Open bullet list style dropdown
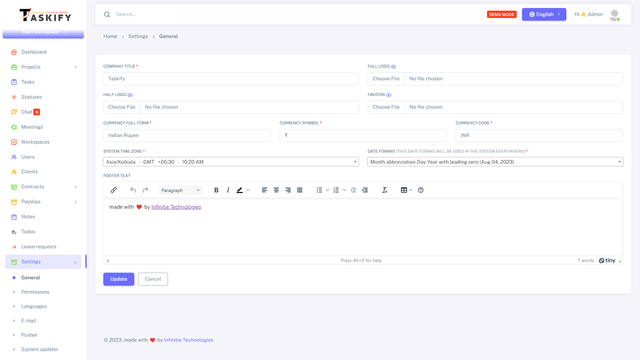The image size is (640, 360). click(327, 190)
